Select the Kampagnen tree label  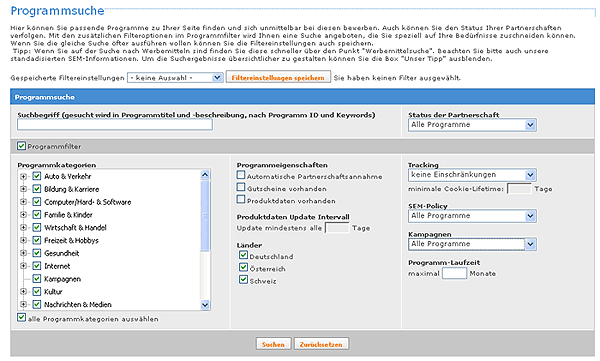tap(62, 279)
